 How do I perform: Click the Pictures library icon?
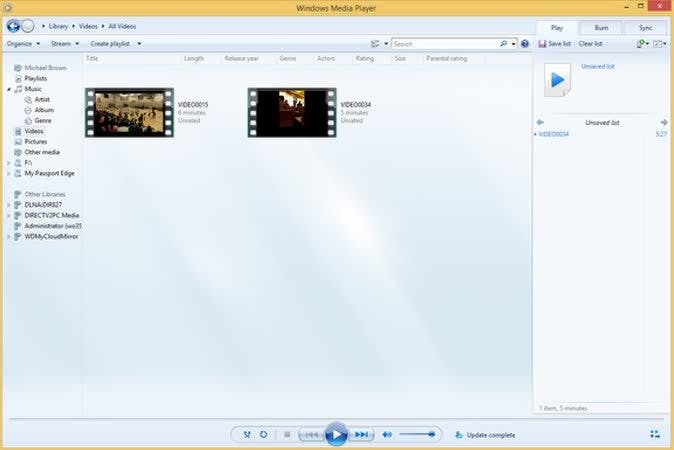coord(18,142)
